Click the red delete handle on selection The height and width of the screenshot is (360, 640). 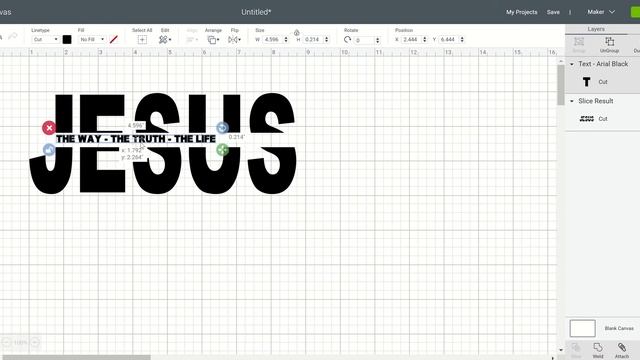[x=49, y=128]
